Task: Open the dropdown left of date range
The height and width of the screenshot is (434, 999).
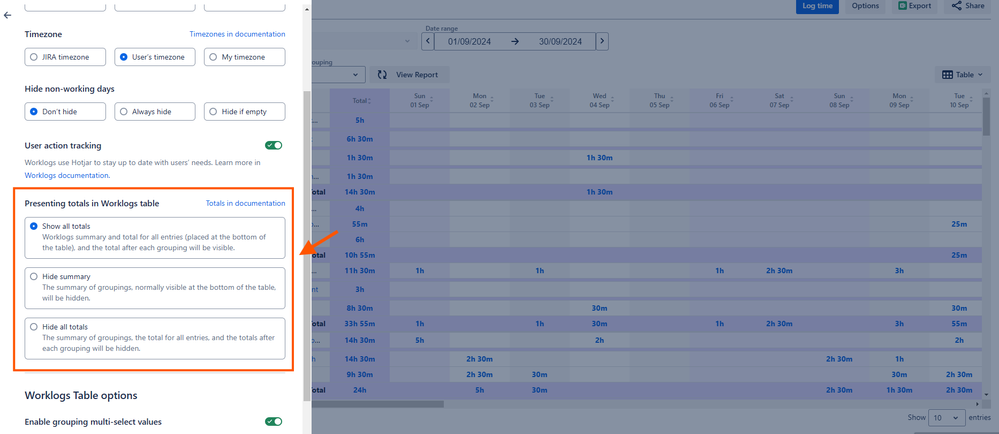Action: pos(363,41)
